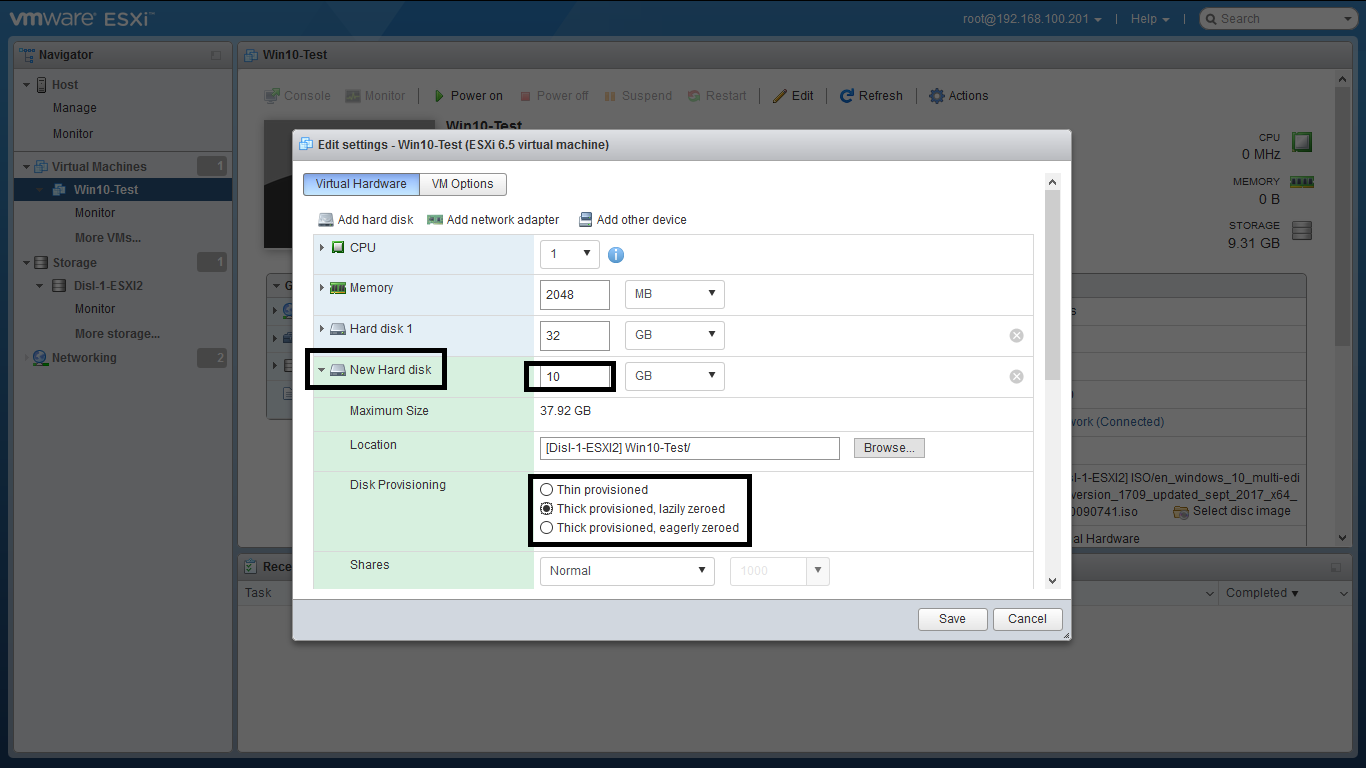Click the Add other device icon
Image resolution: width=1366 pixels, height=768 pixels.
(585, 220)
